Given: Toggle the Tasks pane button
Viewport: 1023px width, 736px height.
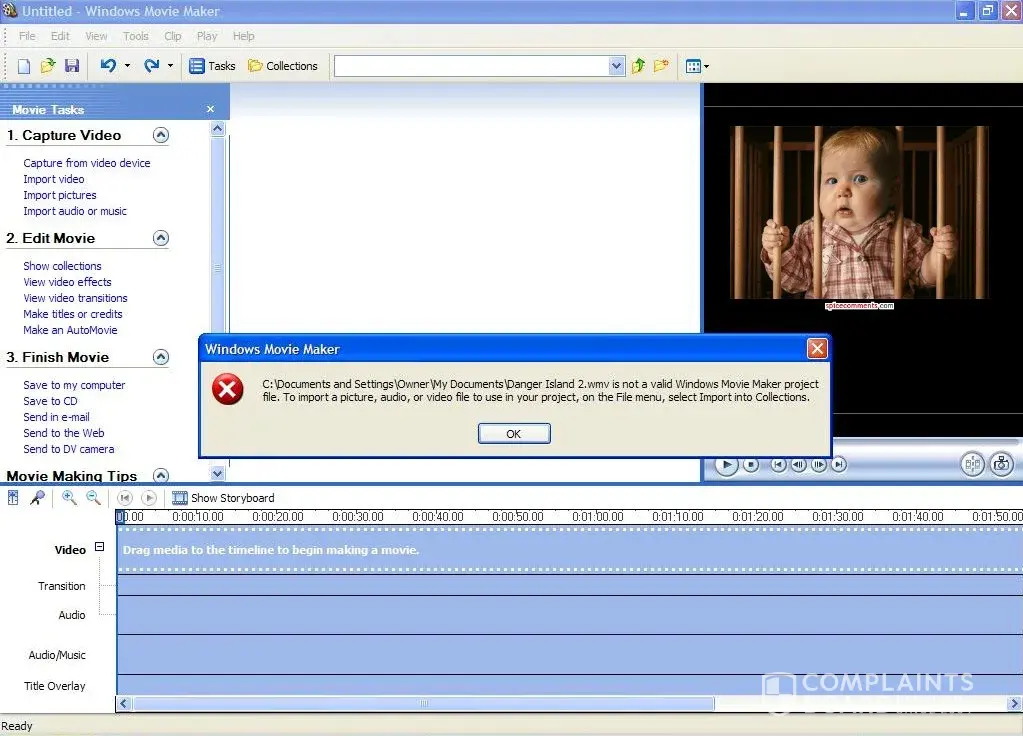Looking at the screenshot, I should pyautogui.click(x=212, y=66).
